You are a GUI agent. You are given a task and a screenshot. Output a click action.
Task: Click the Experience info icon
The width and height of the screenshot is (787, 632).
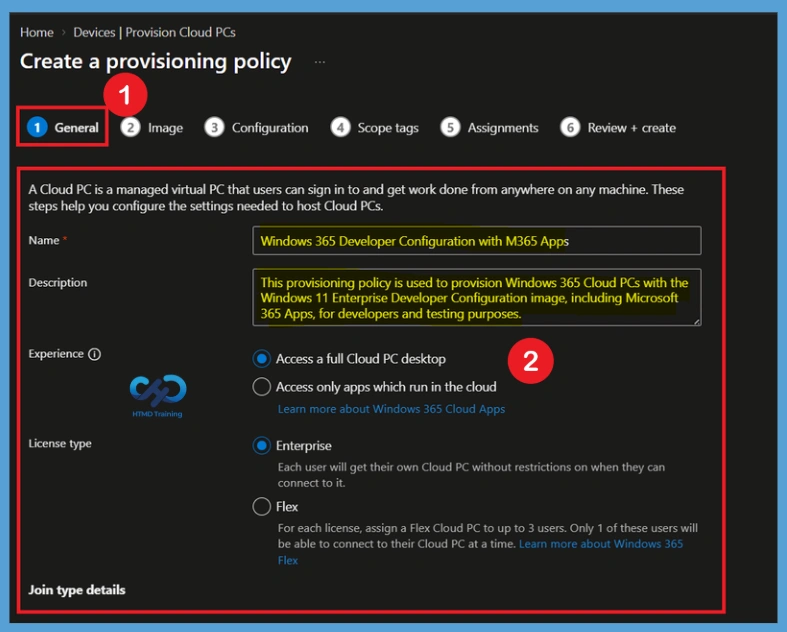click(94, 354)
